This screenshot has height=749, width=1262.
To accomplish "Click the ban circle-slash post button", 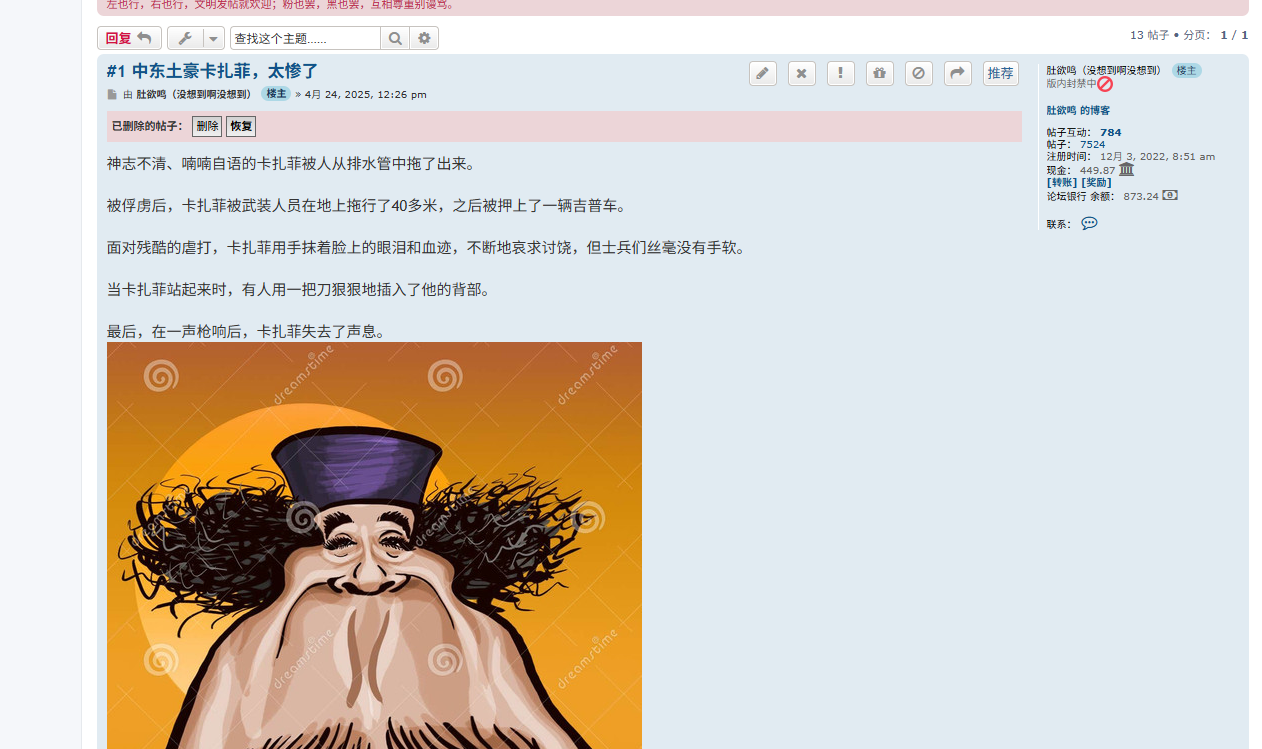I will tap(919, 73).
